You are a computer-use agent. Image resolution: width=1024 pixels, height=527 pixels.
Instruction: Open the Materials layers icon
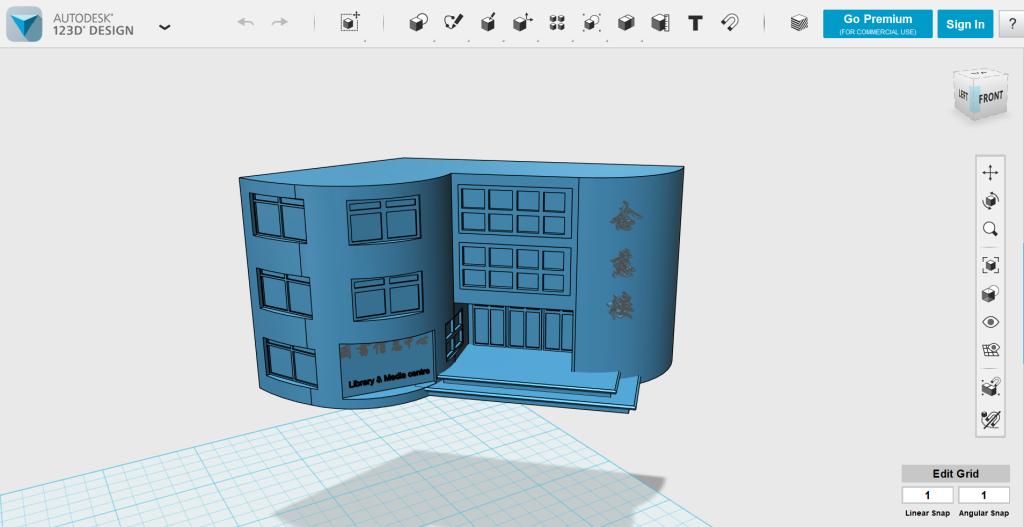click(798, 23)
